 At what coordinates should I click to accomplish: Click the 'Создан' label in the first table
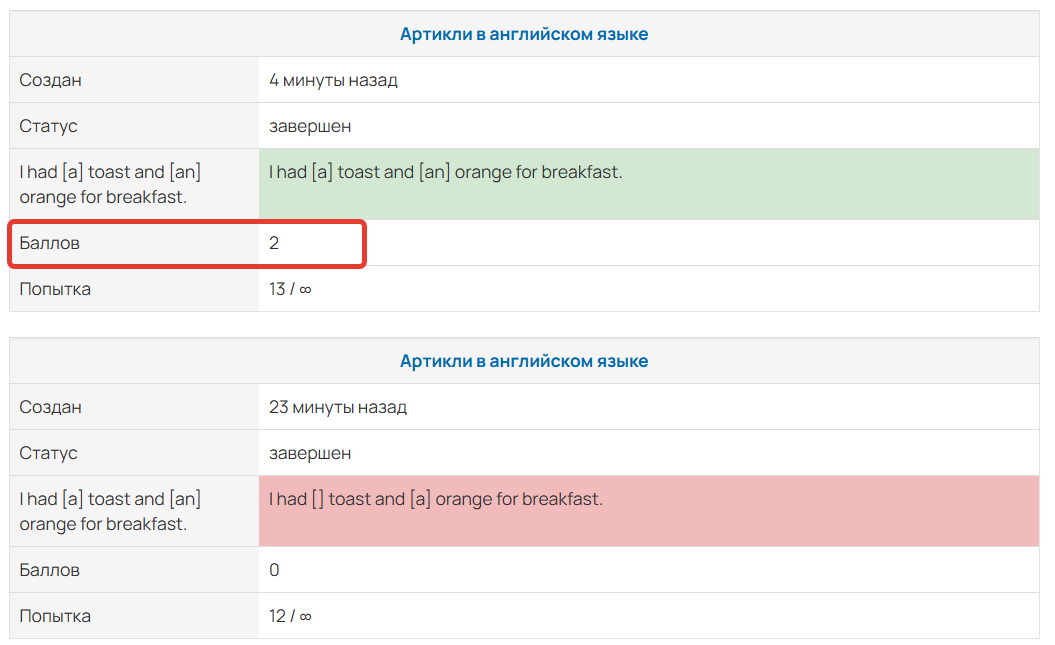click(50, 80)
